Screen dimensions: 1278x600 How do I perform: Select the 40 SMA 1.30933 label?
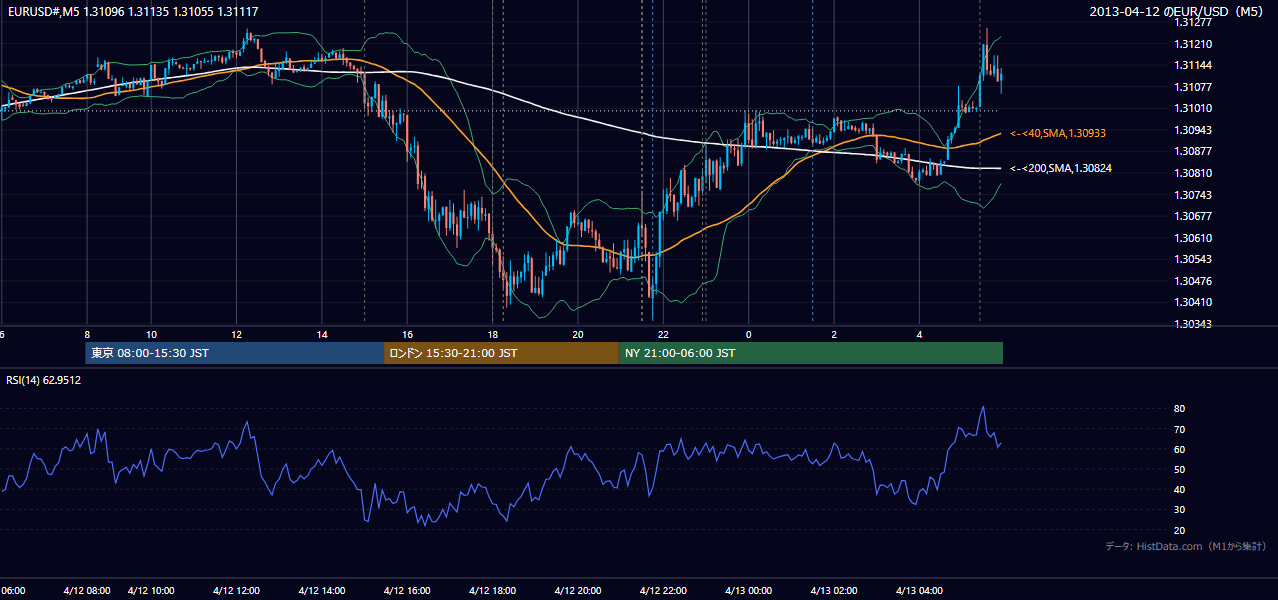coord(1058,133)
